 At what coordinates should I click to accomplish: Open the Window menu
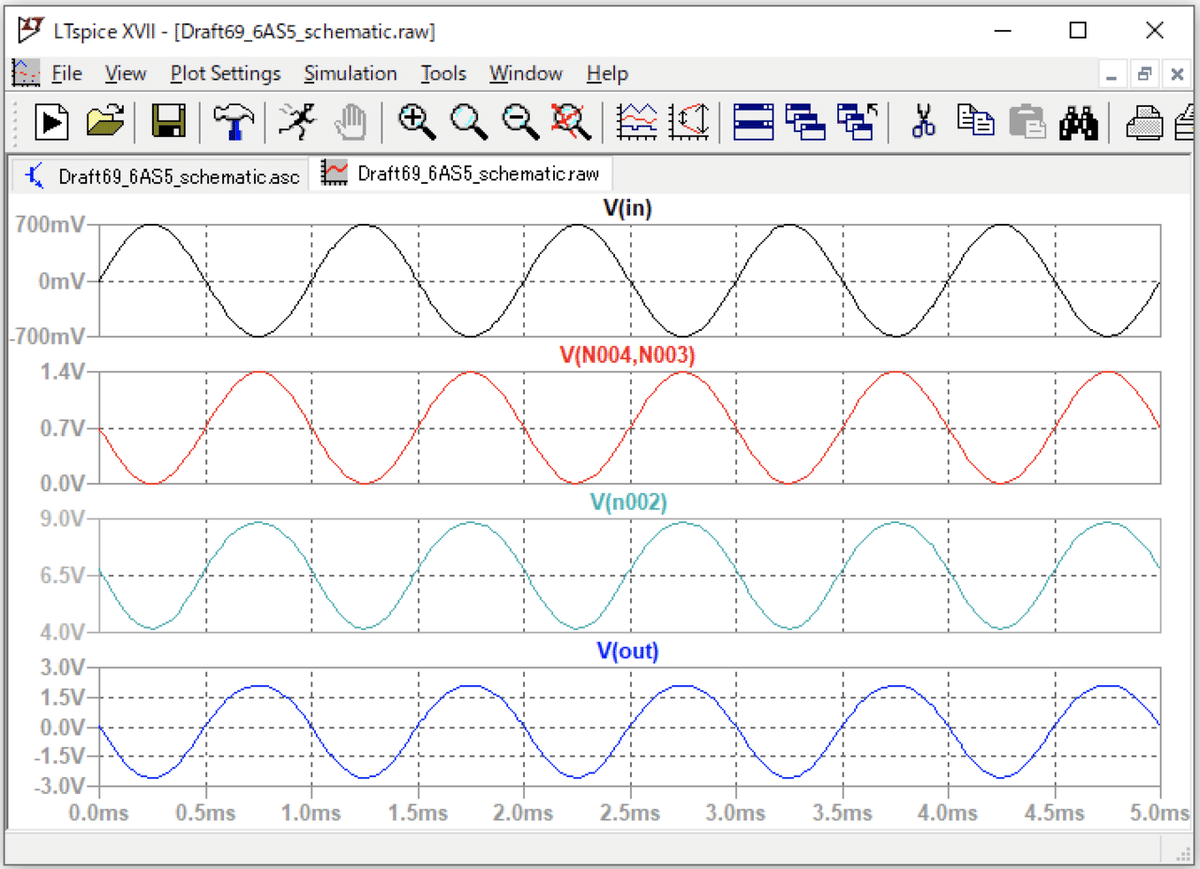(x=526, y=74)
